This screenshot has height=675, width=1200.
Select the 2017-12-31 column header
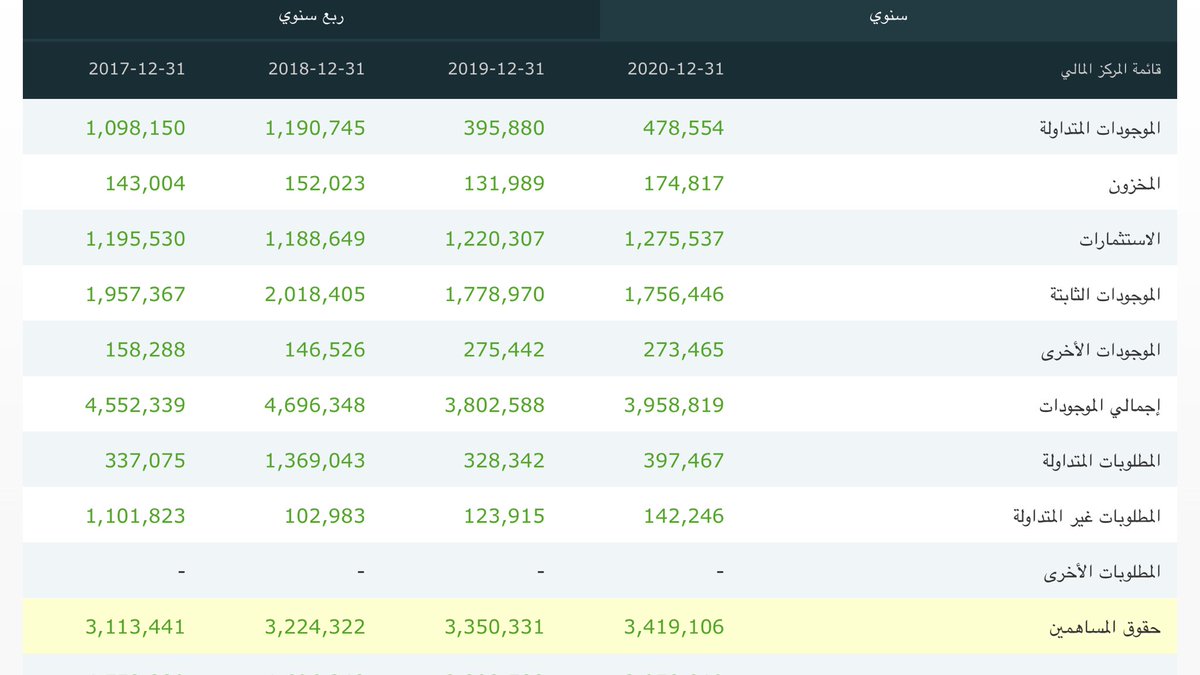tap(137, 69)
